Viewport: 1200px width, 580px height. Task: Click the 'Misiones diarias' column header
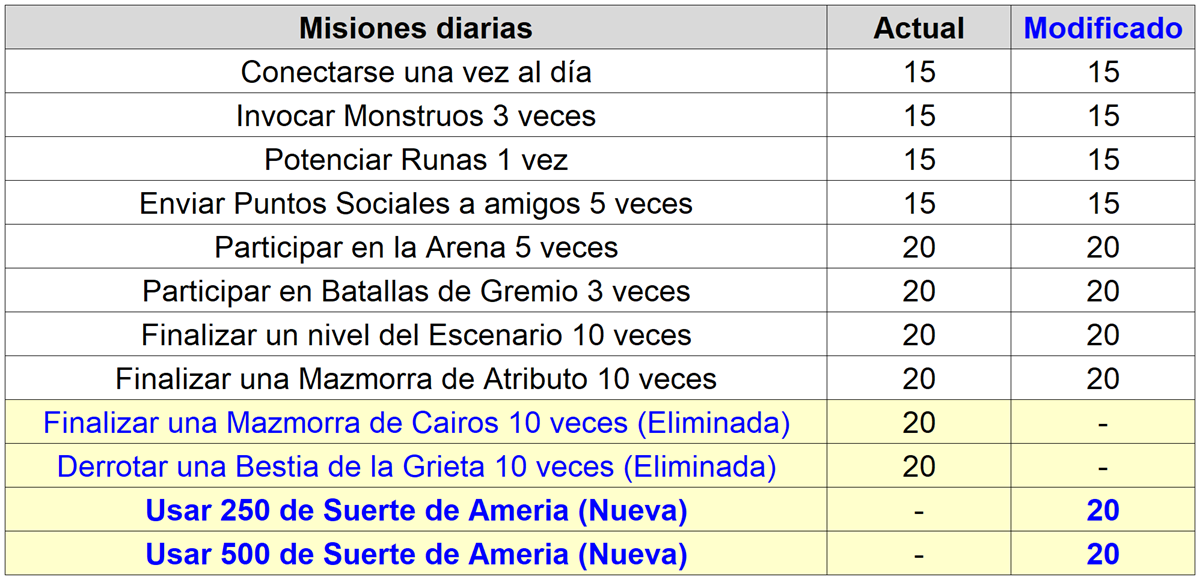(416, 28)
